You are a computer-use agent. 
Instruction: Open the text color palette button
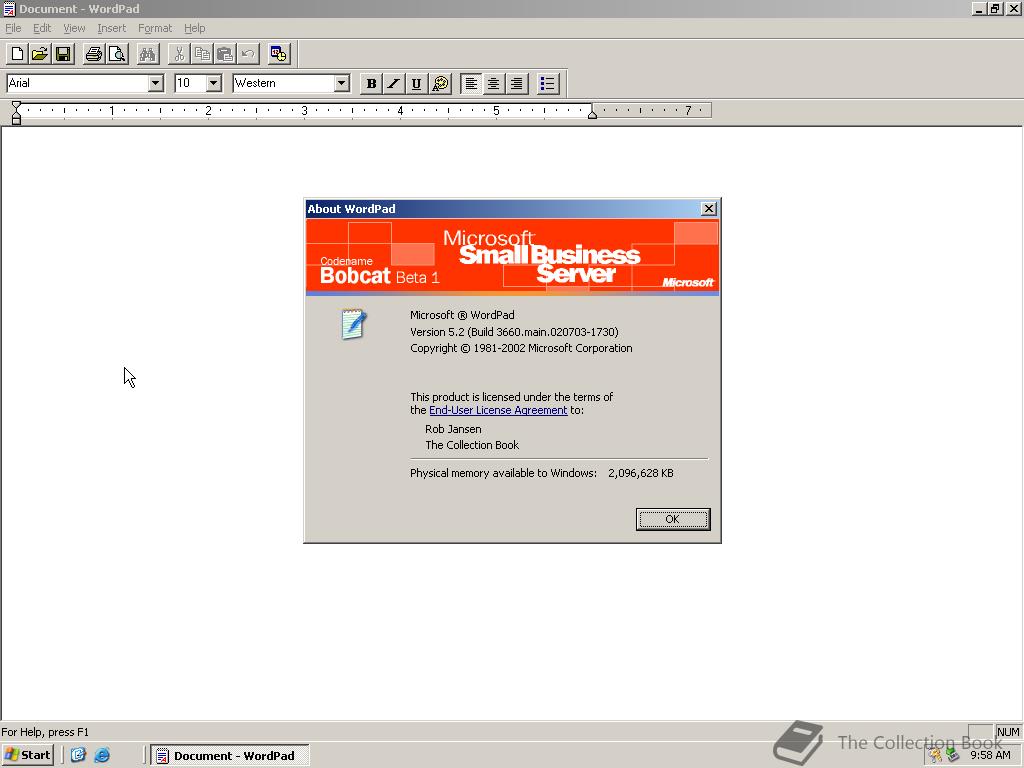441,83
